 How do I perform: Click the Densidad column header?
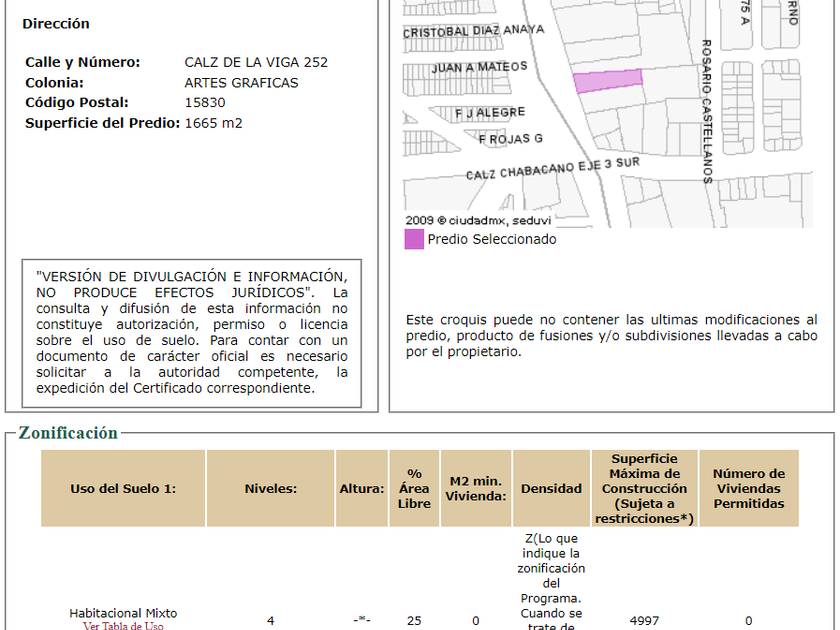(551, 489)
